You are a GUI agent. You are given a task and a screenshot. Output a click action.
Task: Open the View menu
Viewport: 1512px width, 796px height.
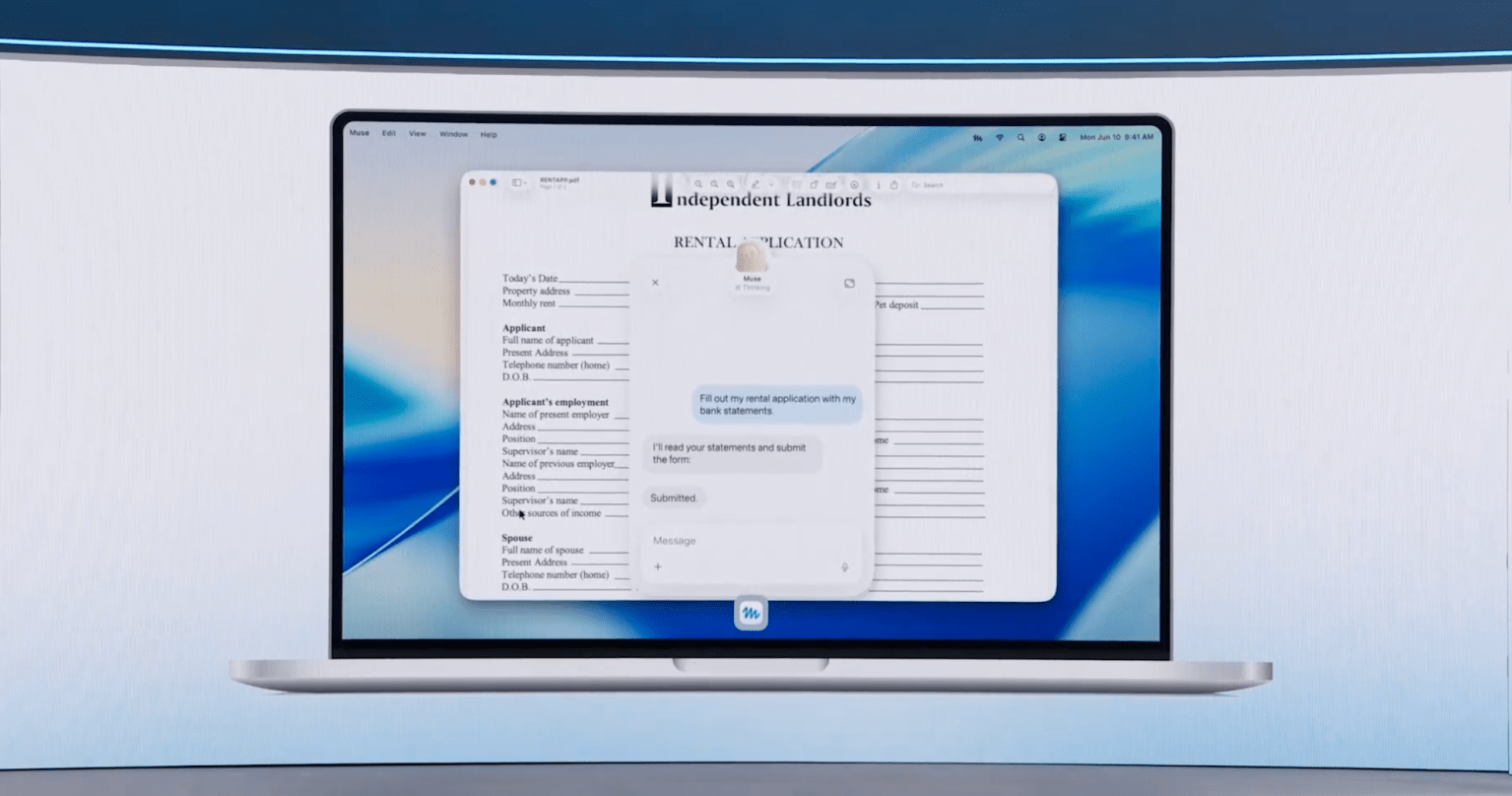[x=418, y=134]
